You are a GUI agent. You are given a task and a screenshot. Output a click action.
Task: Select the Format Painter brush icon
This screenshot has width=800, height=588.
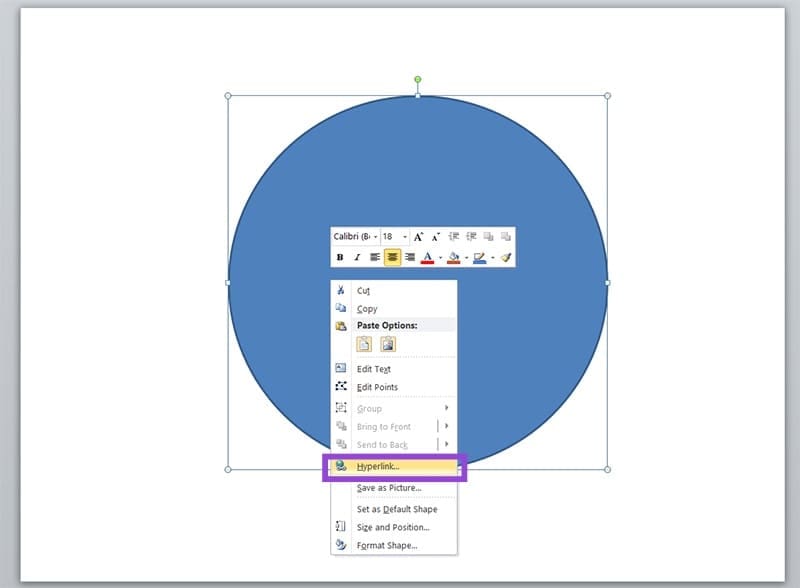coord(506,258)
